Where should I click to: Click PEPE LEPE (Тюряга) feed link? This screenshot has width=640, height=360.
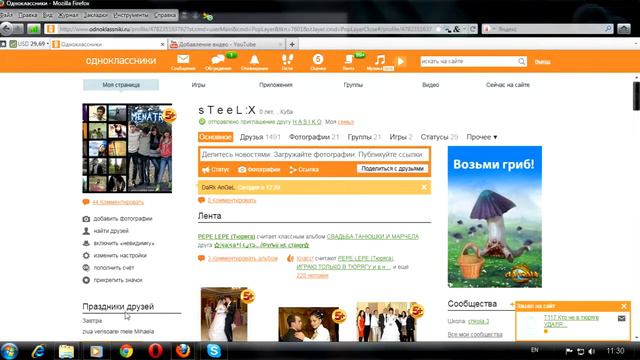click(x=226, y=236)
